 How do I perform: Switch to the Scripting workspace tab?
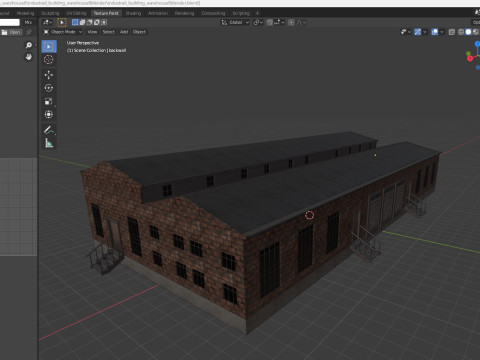[241, 13]
